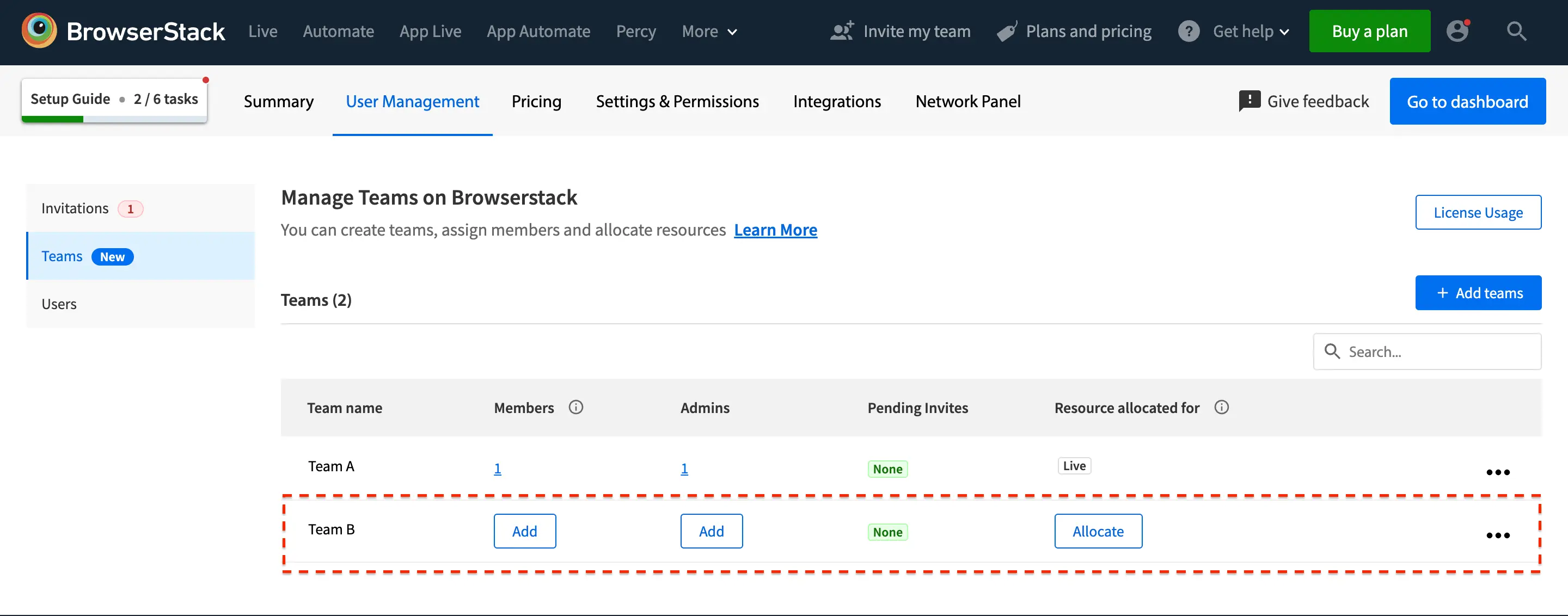Open Invitations in the left sidebar
Viewport: 1568px width, 616px height.
coord(75,208)
